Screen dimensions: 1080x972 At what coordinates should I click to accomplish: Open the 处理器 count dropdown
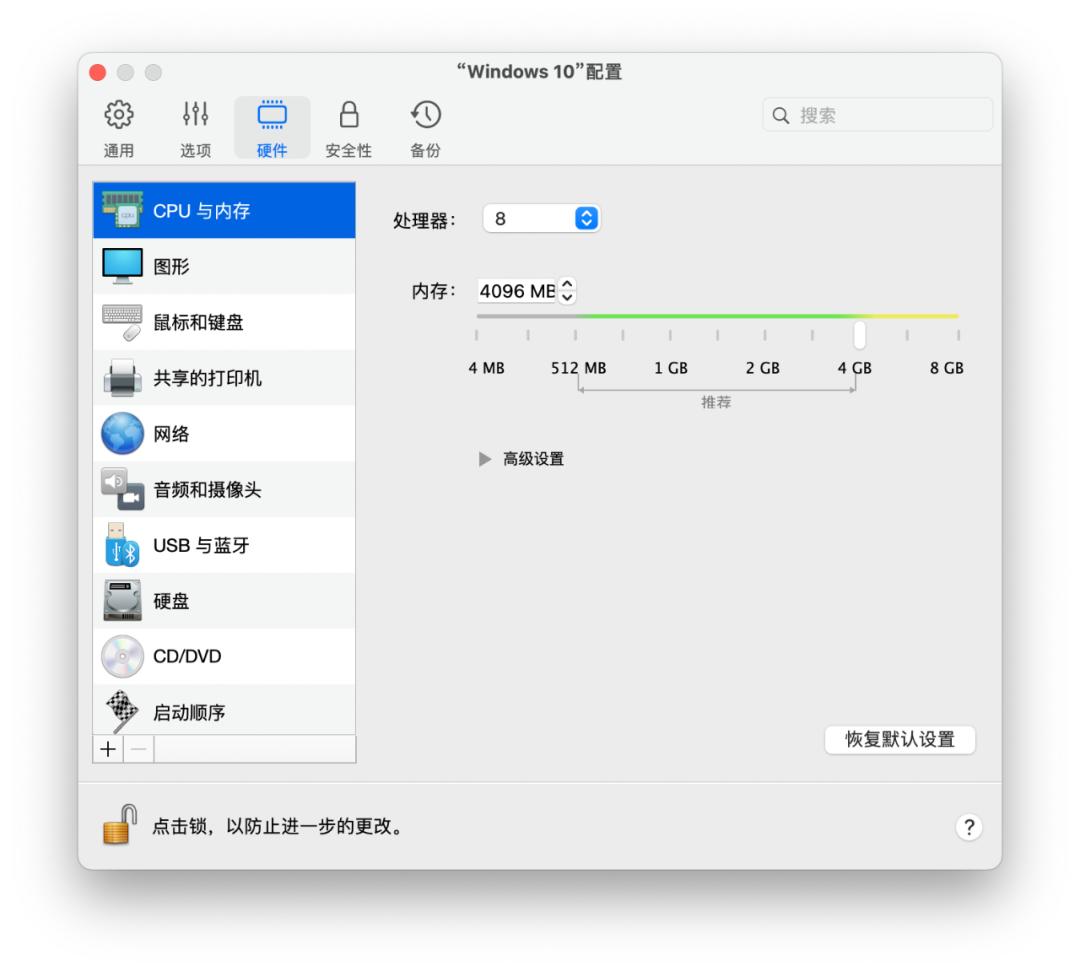[541, 218]
